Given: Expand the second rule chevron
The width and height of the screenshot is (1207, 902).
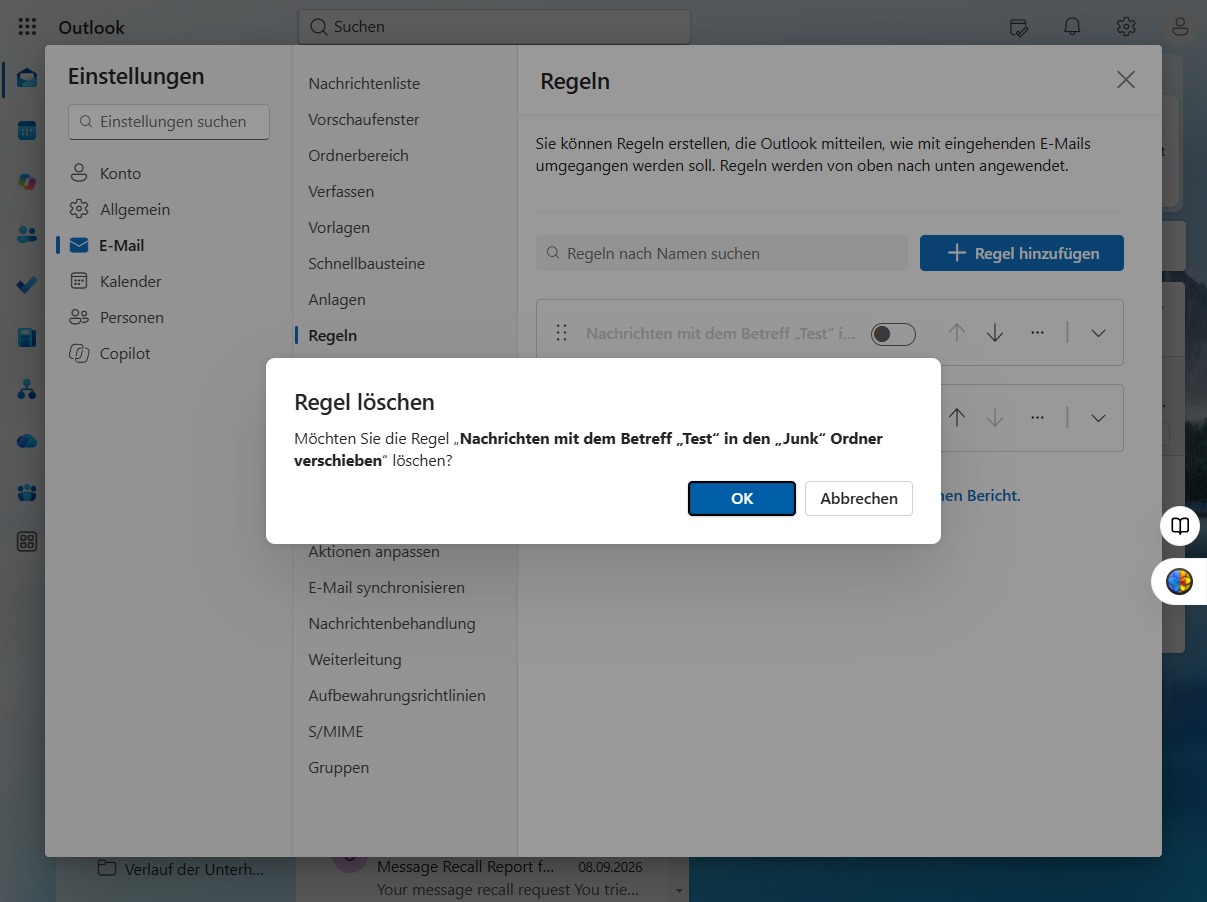Looking at the screenshot, I should [1098, 418].
